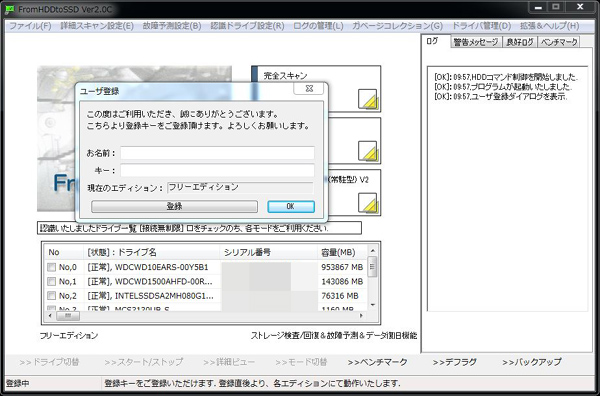Open the ファイル(F) menu

tap(30, 26)
